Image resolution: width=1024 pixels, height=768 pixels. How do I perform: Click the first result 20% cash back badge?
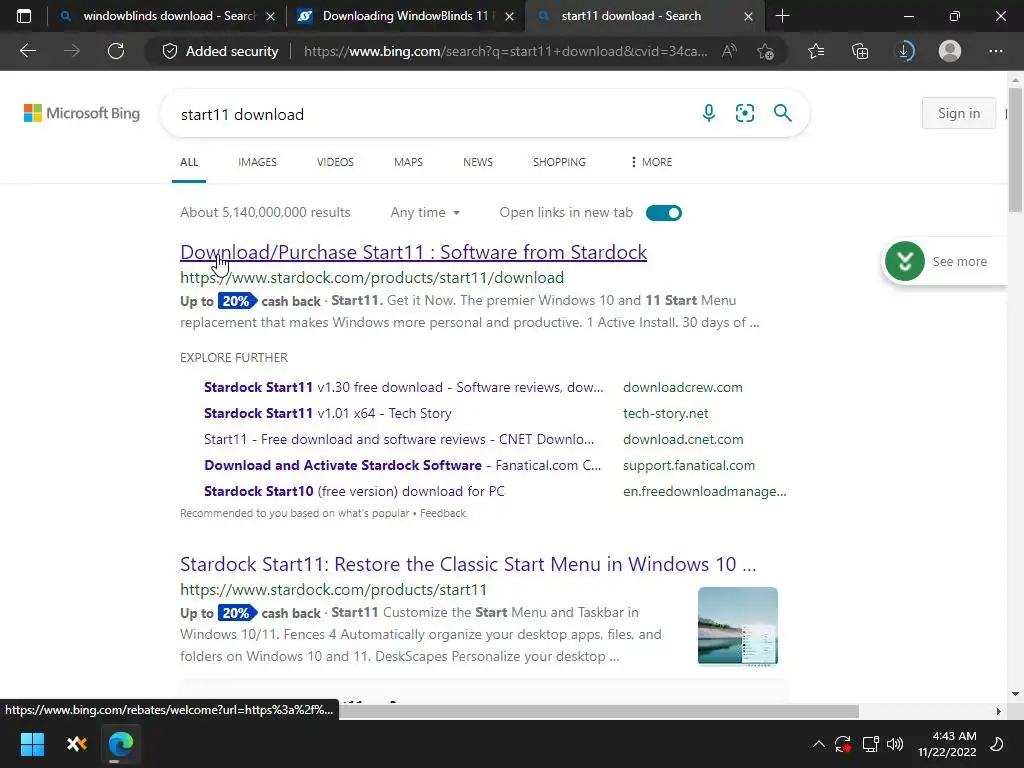tap(237, 301)
